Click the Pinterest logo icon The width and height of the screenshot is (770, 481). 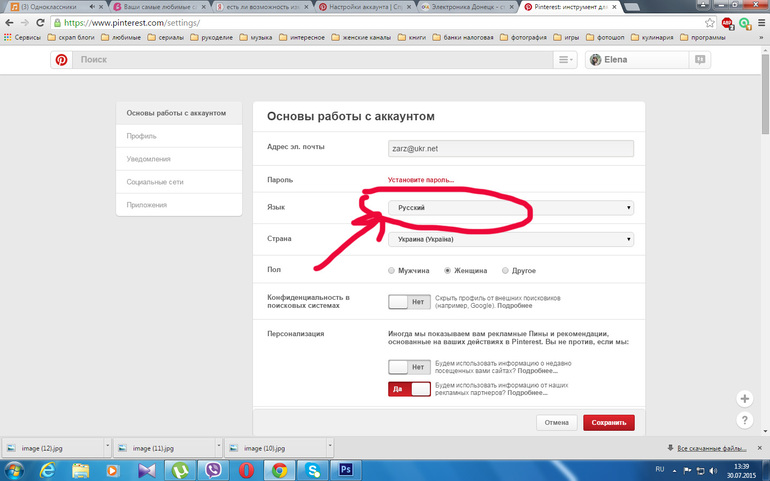(x=62, y=60)
